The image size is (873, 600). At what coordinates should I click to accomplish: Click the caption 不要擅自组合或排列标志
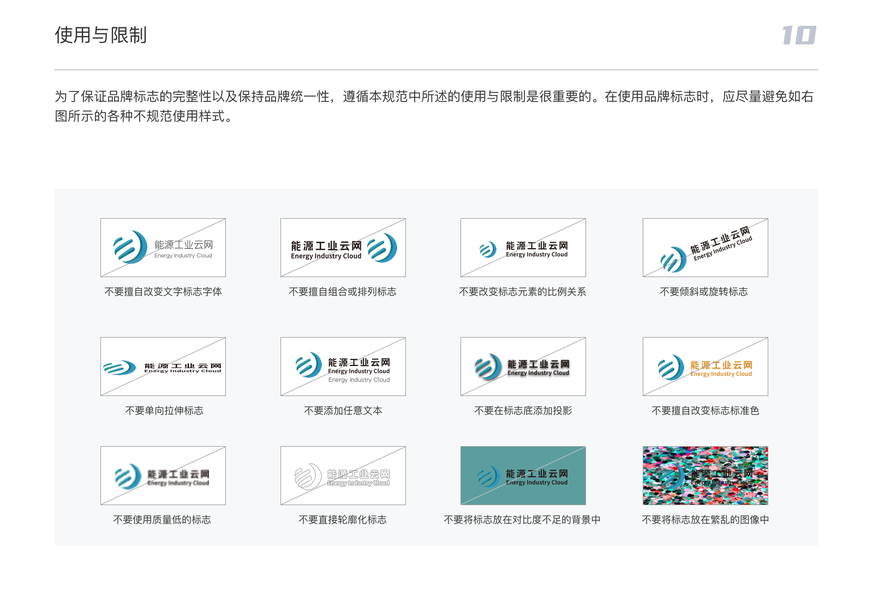pyautogui.click(x=342, y=292)
